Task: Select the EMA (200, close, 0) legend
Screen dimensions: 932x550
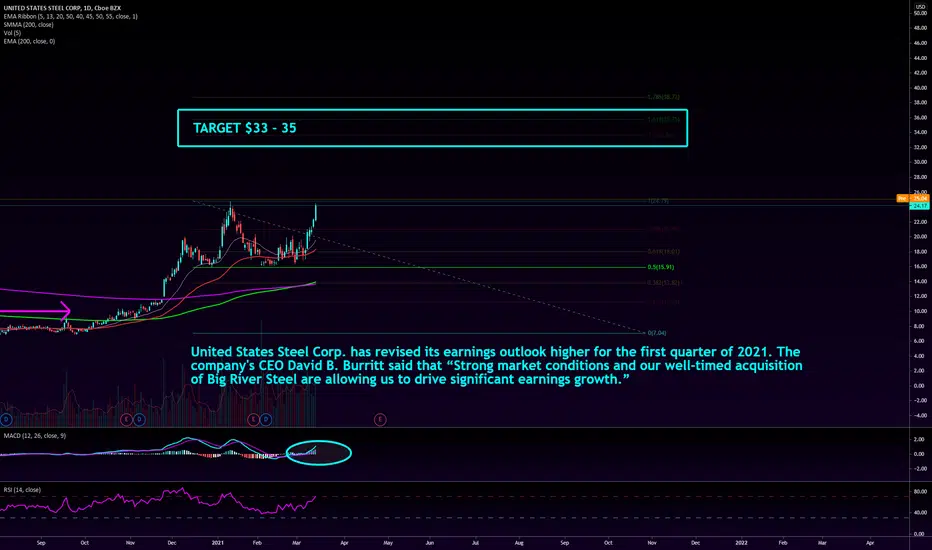Action: click(29, 41)
